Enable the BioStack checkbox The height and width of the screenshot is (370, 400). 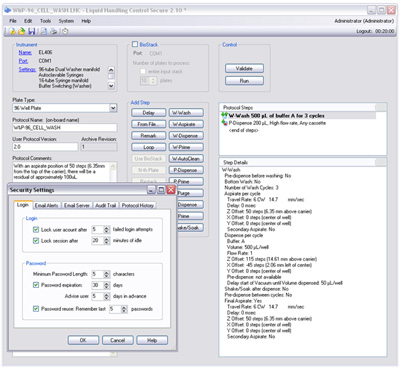coord(135,44)
